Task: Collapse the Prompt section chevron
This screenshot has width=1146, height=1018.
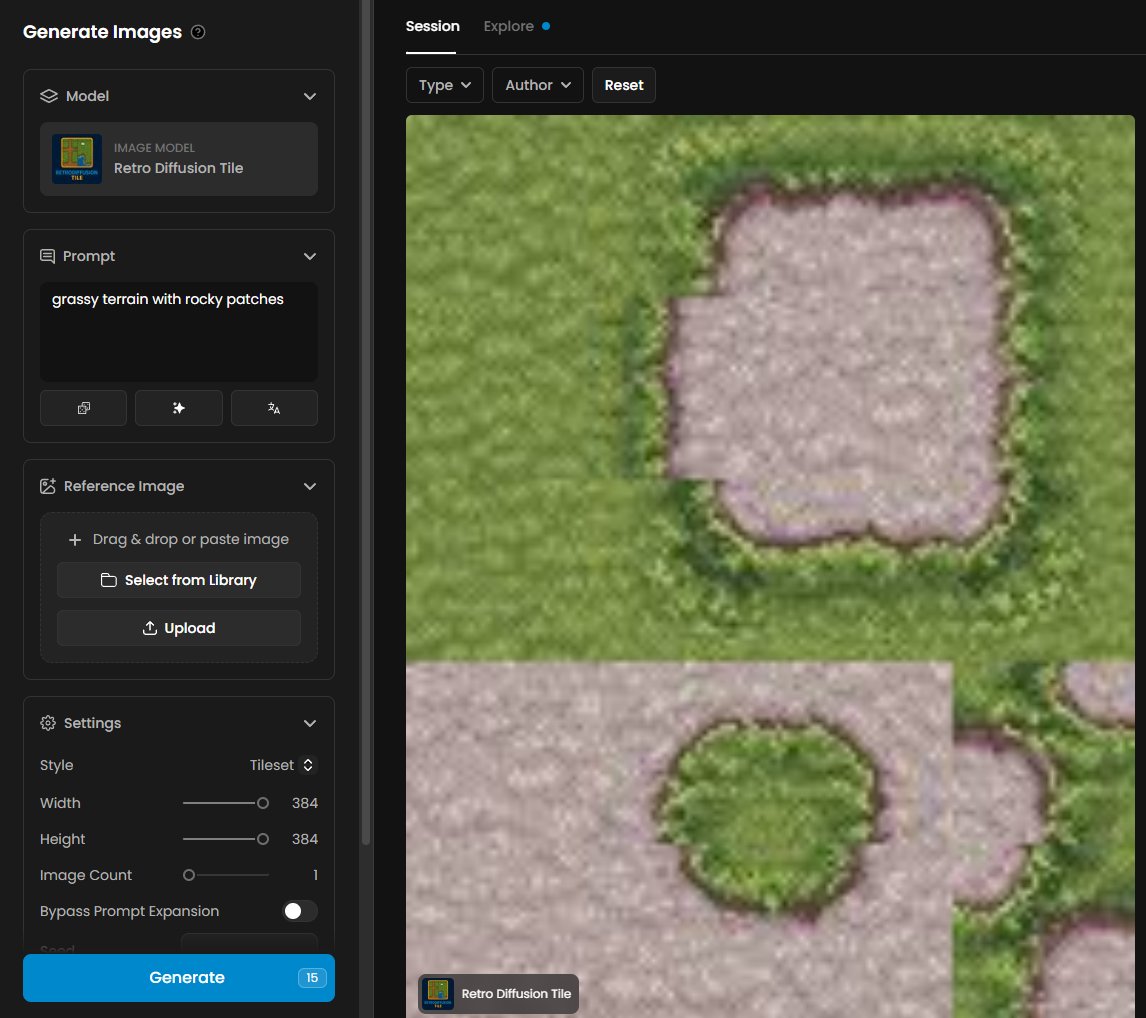Action: point(310,256)
